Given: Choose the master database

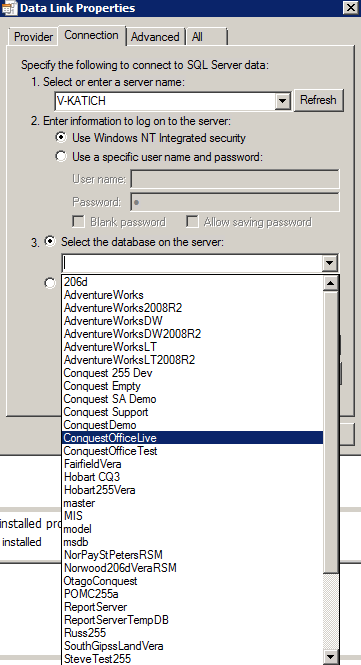Looking at the screenshot, I should 193,503.
